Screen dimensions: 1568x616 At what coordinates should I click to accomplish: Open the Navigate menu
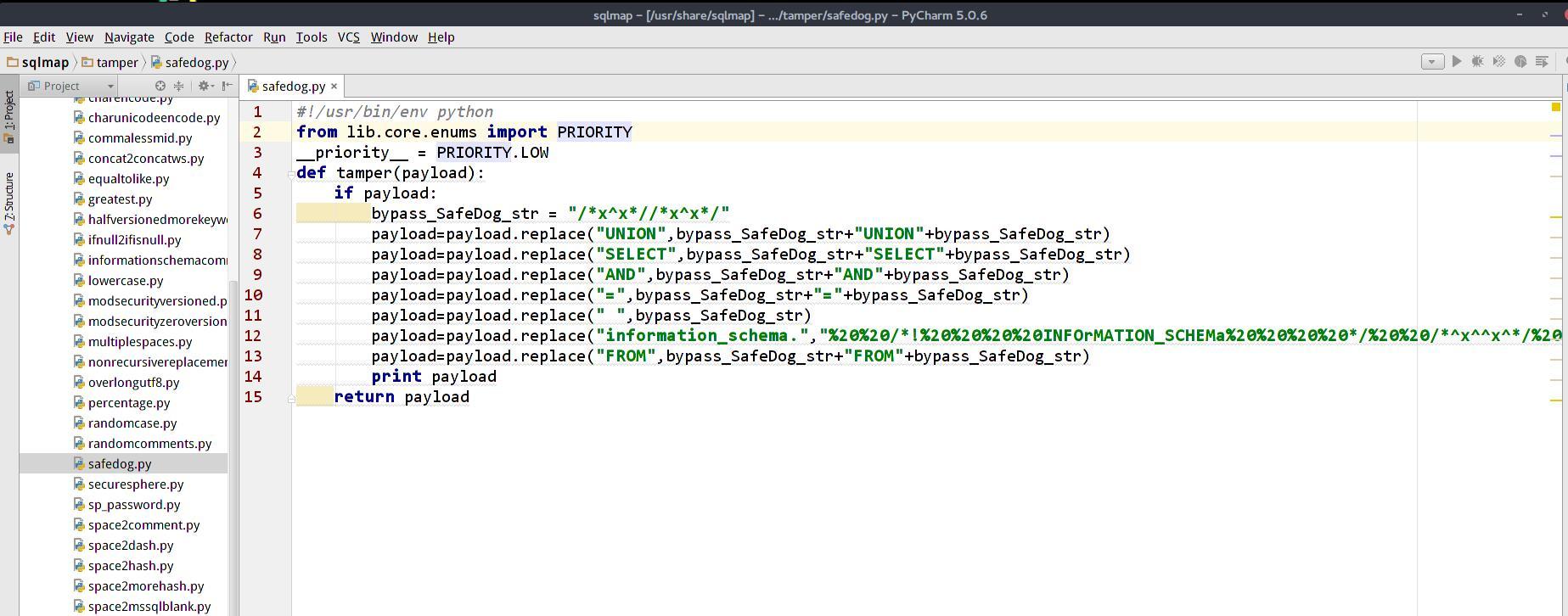[129, 37]
